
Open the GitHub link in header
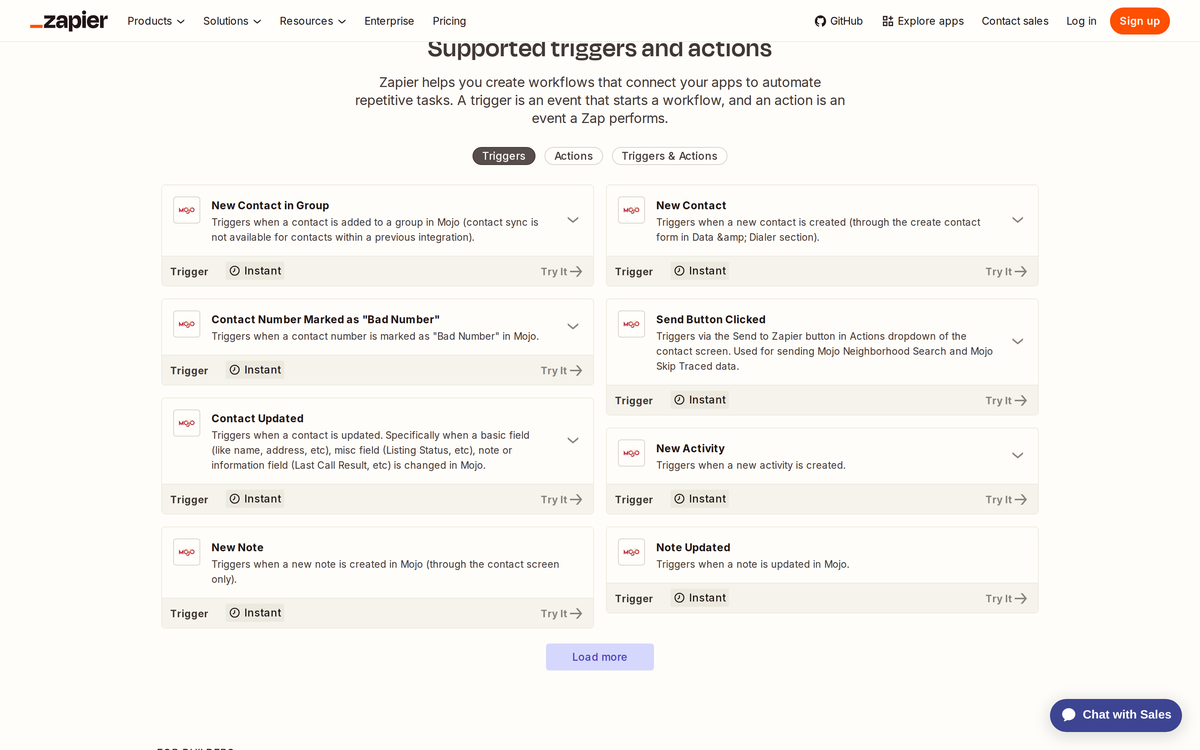[838, 21]
